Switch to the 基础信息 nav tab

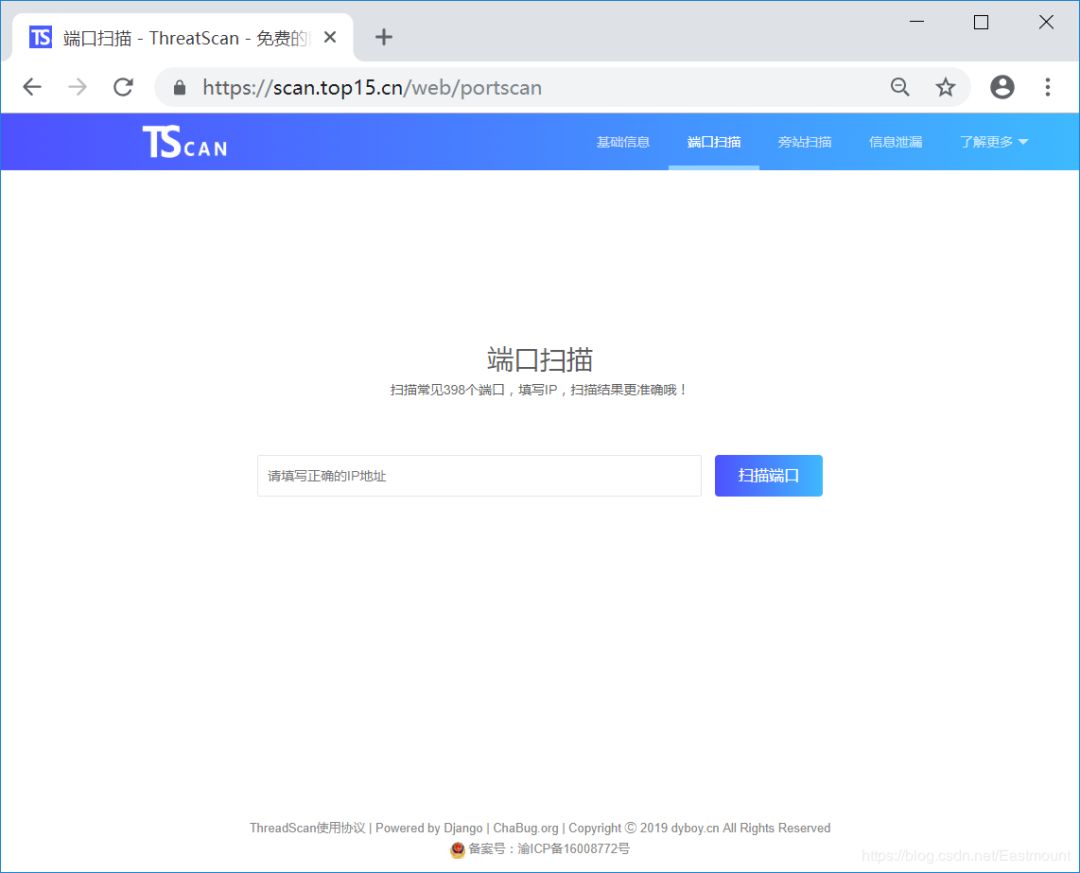tap(622, 141)
